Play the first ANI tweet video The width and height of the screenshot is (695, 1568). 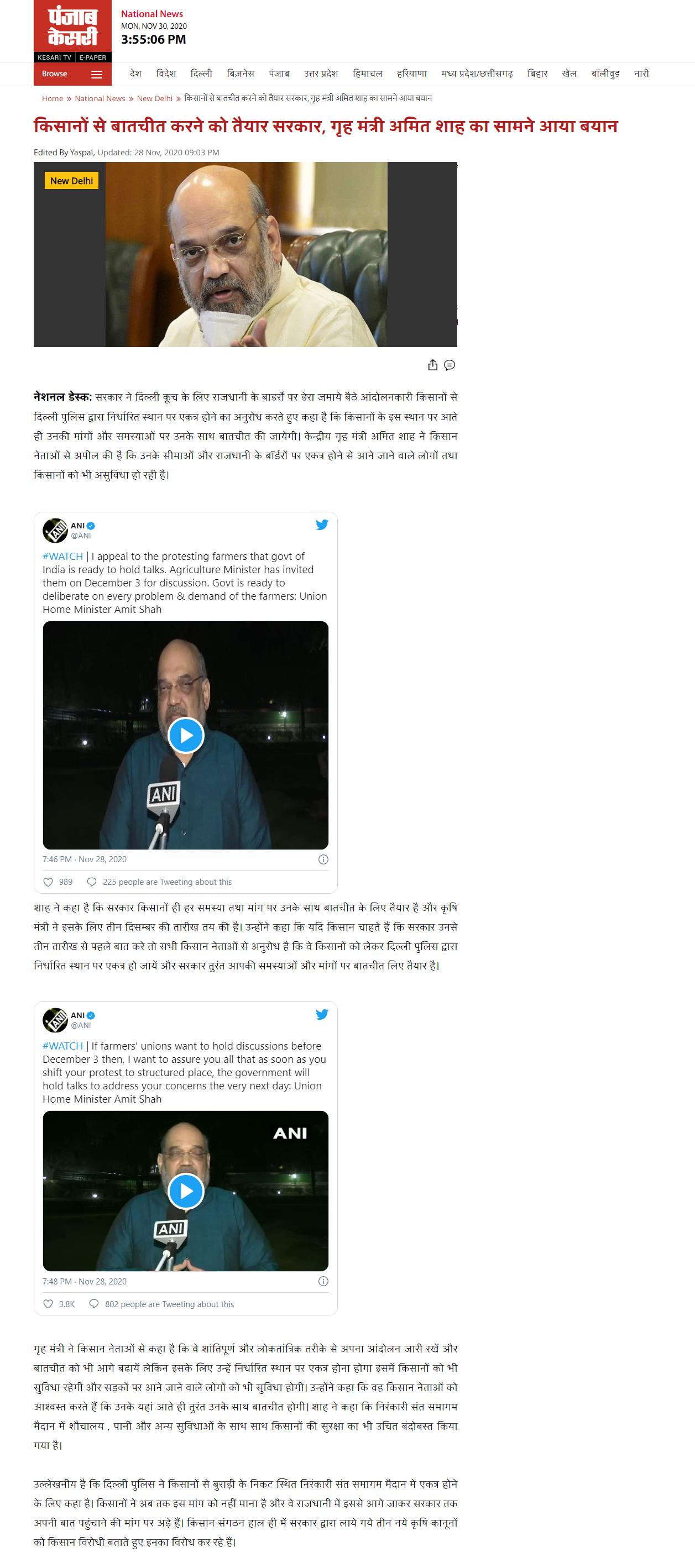pos(186,735)
